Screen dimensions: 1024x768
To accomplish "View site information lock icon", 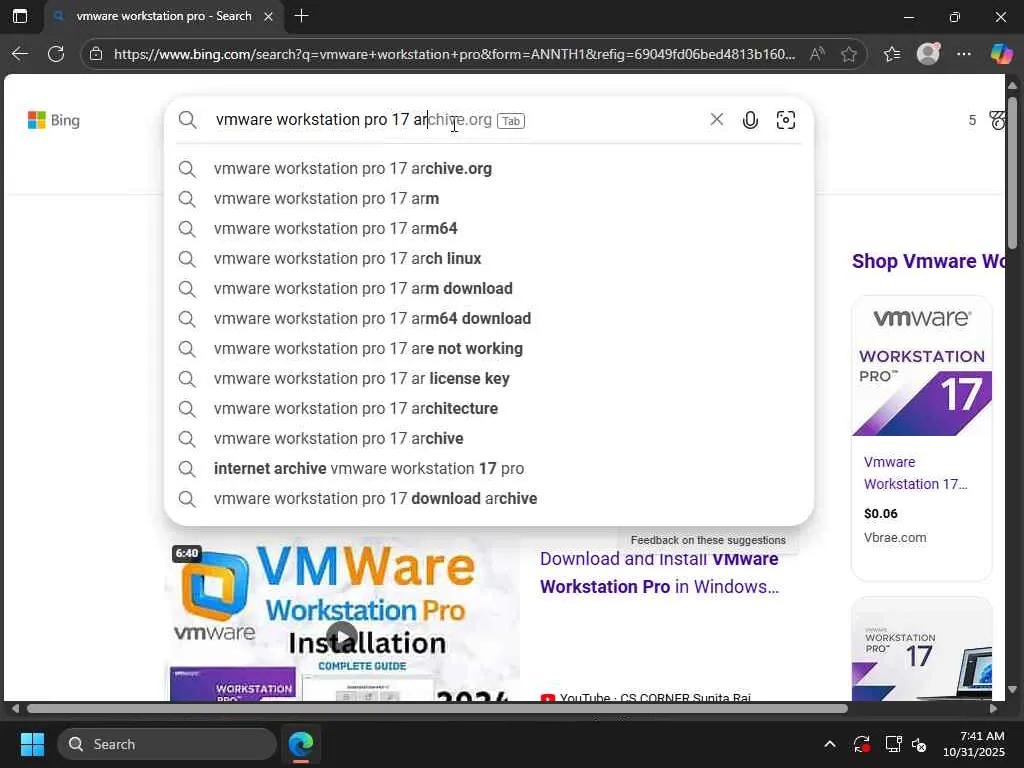I will click(96, 54).
